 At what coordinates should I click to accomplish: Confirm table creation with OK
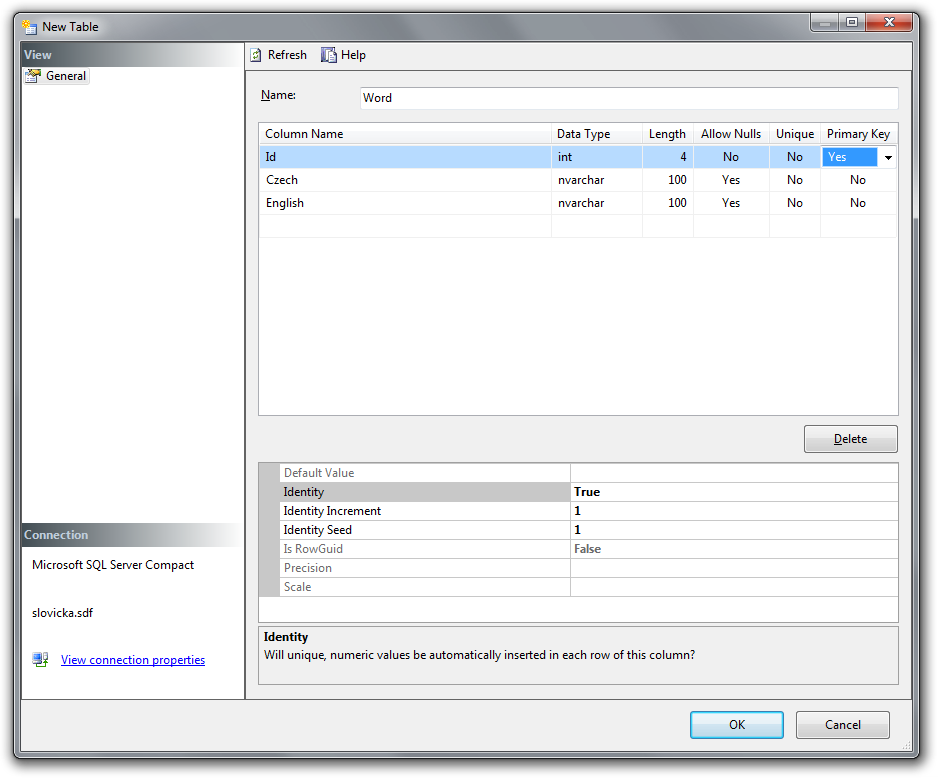tap(736, 724)
